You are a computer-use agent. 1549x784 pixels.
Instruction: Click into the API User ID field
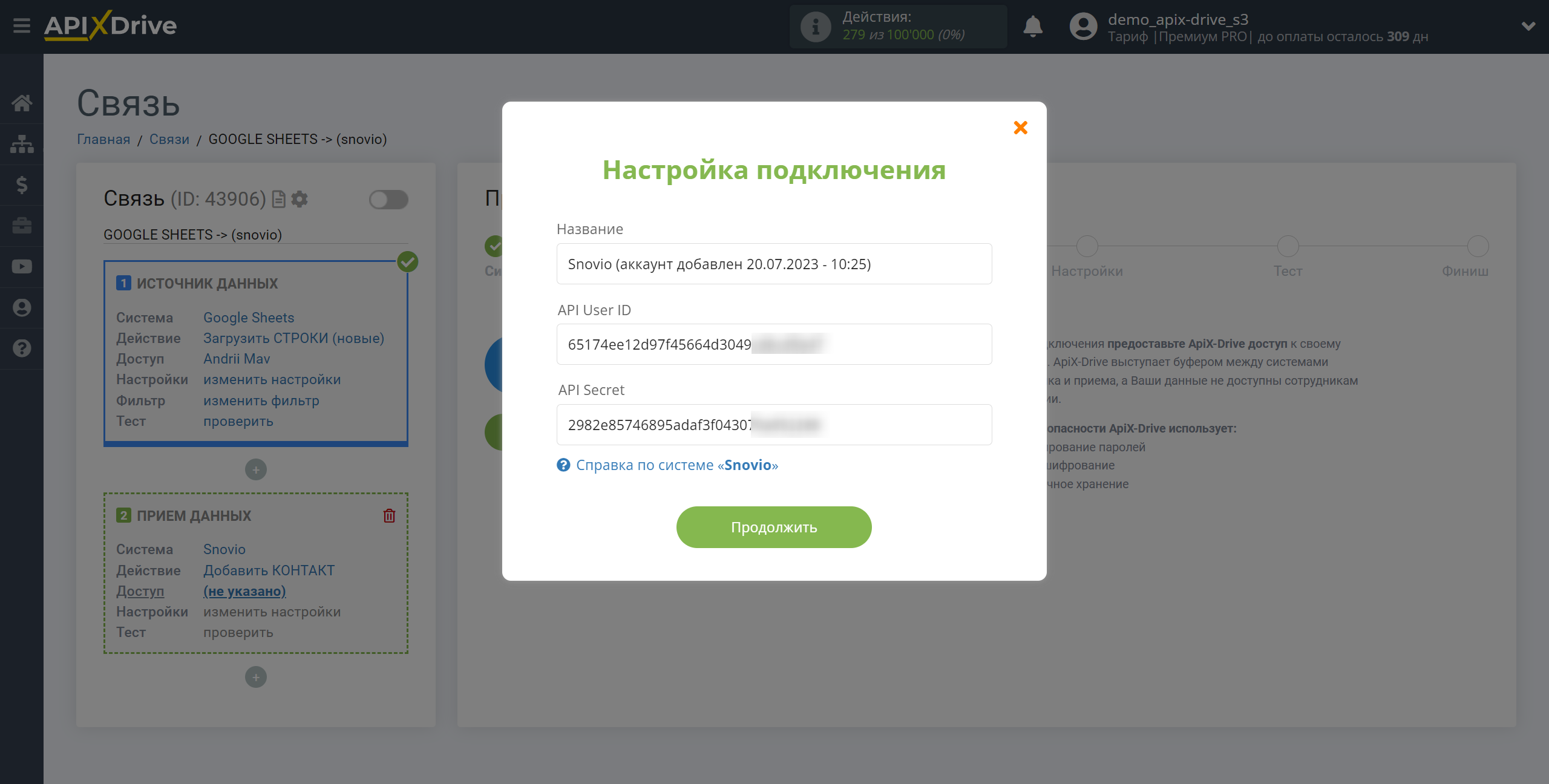774,344
